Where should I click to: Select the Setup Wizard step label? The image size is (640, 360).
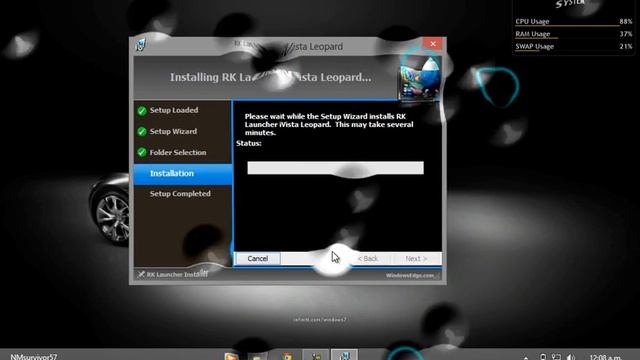click(x=173, y=131)
